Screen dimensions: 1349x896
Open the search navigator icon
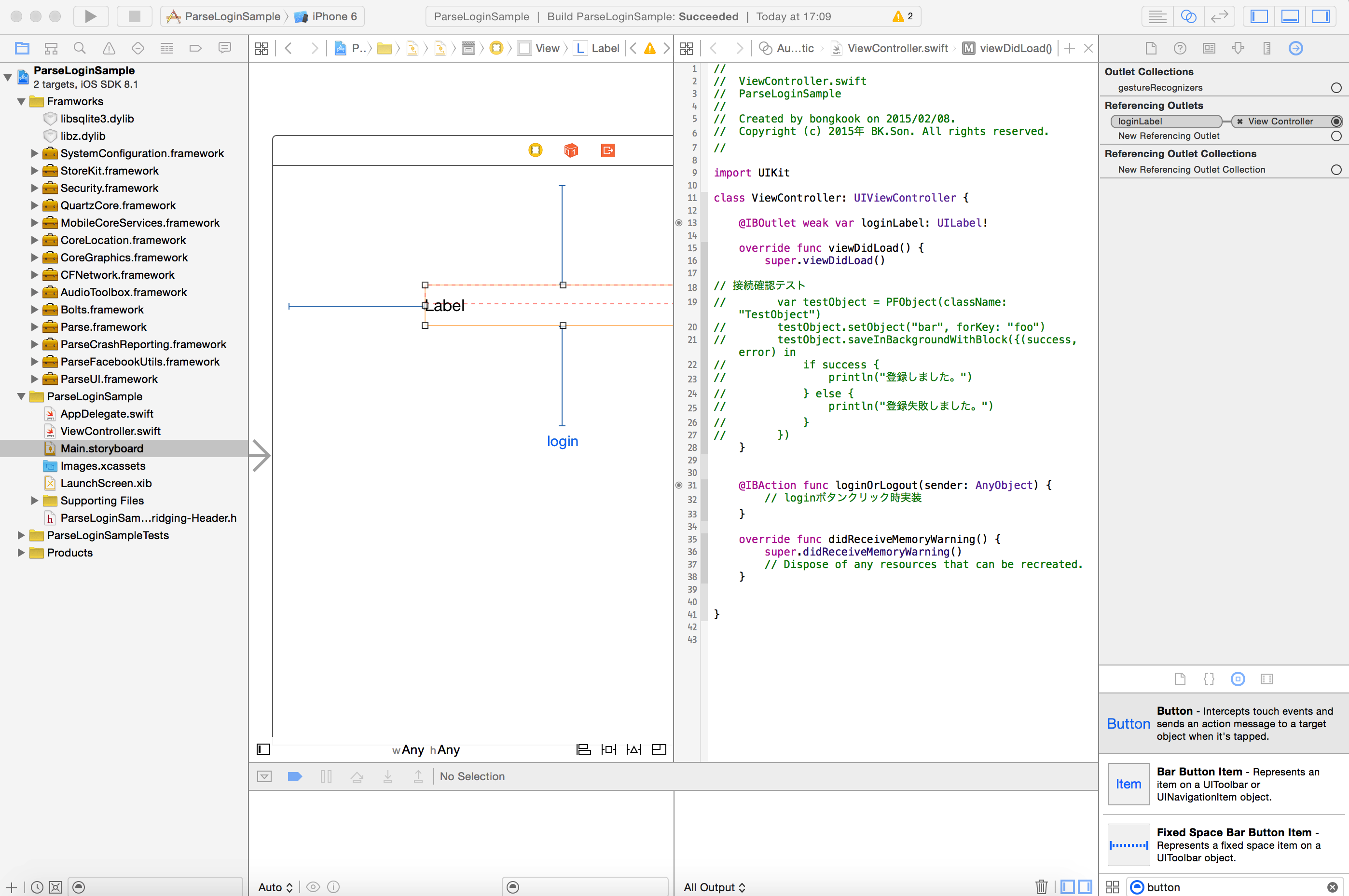point(80,49)
